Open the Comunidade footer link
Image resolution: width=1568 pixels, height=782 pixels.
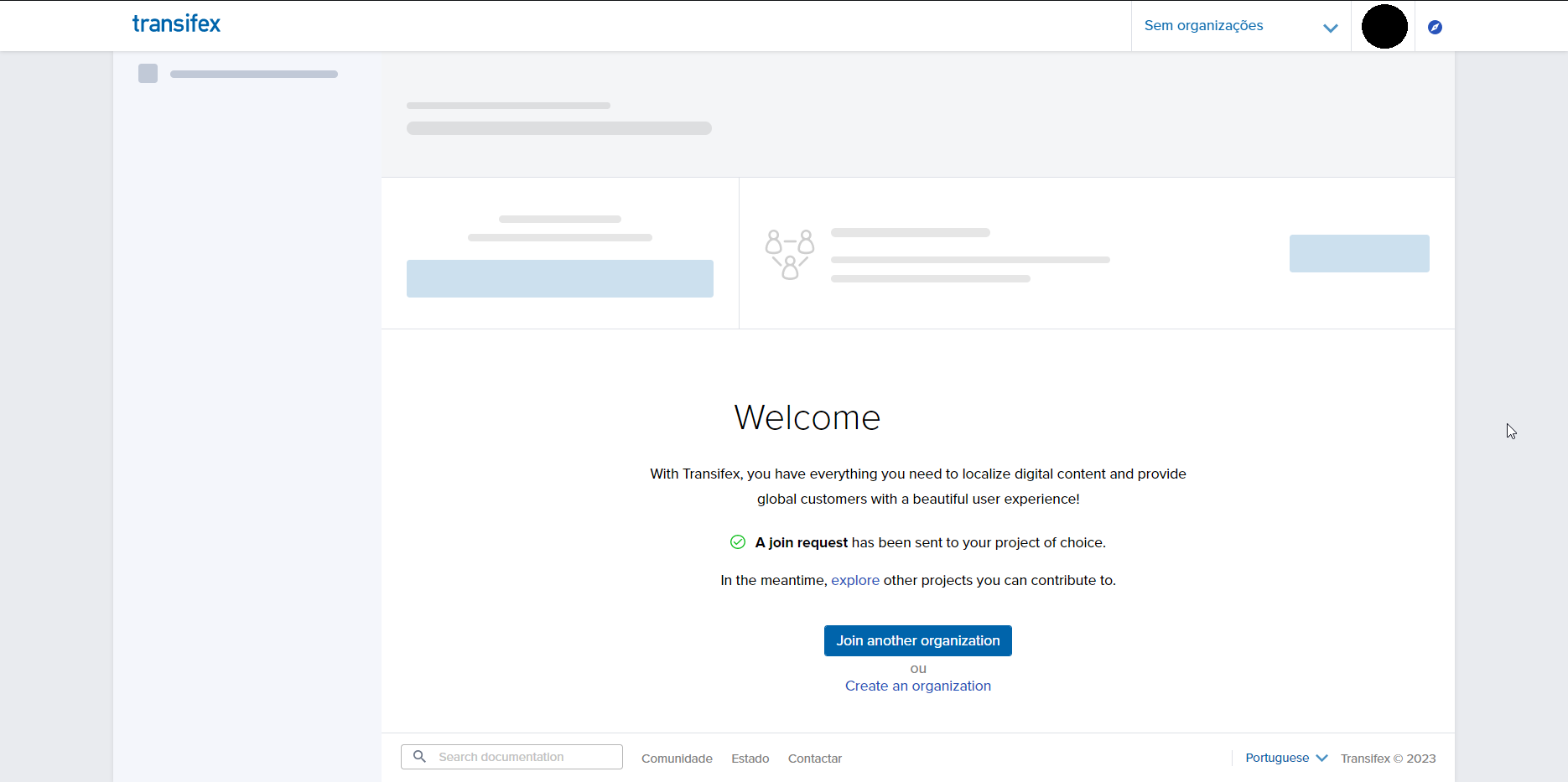[677, 759]
